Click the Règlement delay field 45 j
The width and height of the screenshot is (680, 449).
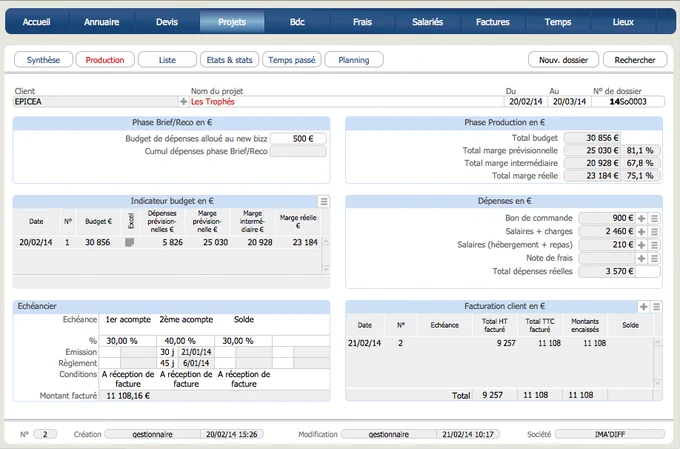[167, 363]
